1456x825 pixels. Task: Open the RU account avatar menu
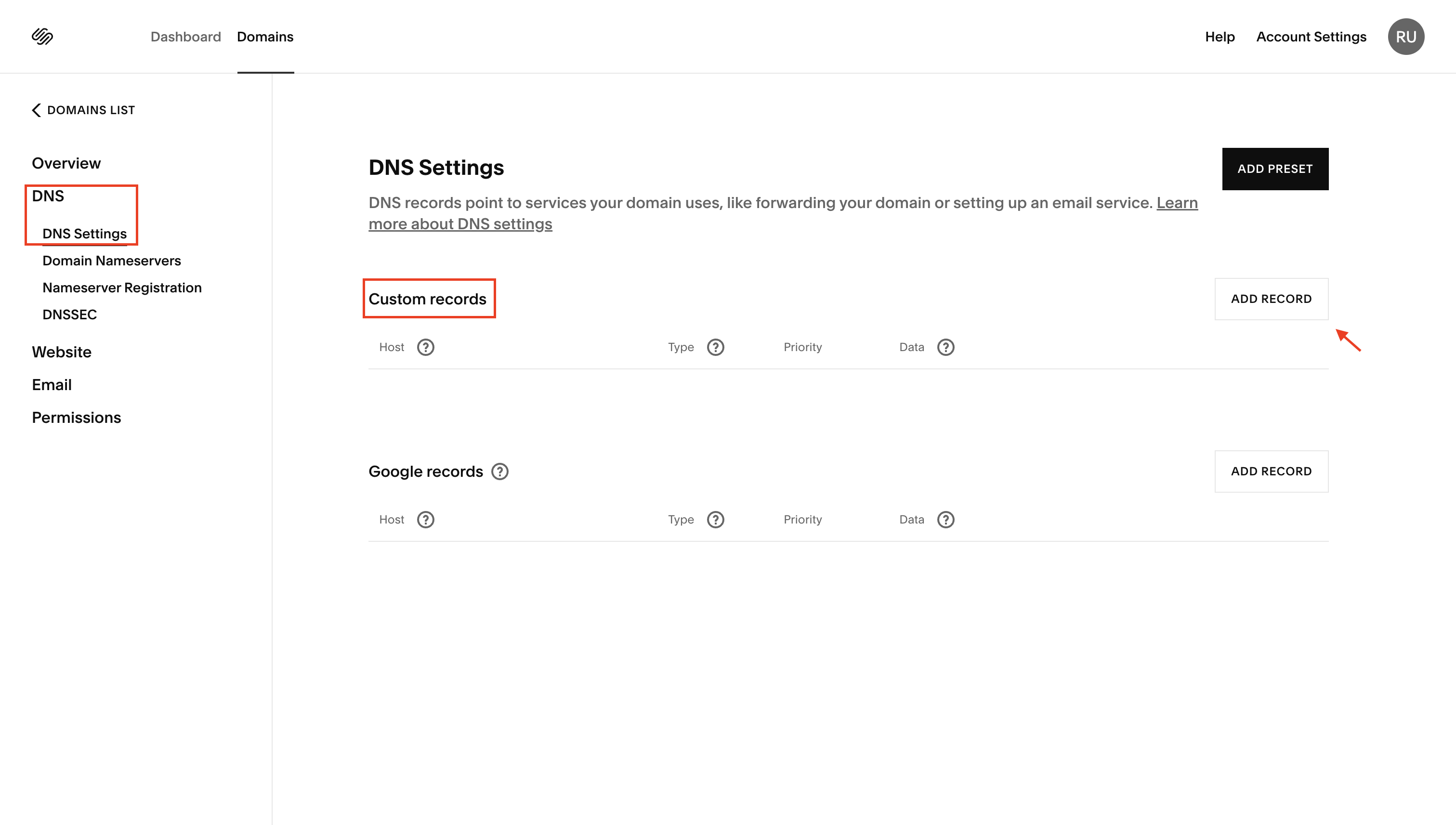(x=1405, y=37)
